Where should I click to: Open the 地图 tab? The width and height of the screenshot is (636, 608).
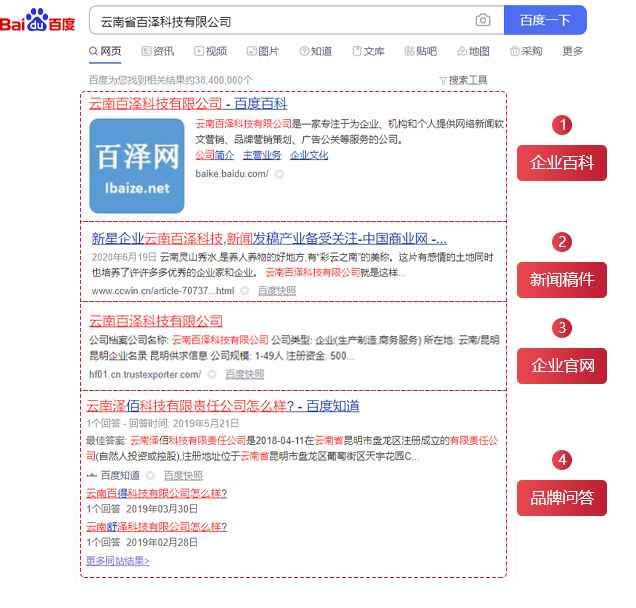point(474,52)
